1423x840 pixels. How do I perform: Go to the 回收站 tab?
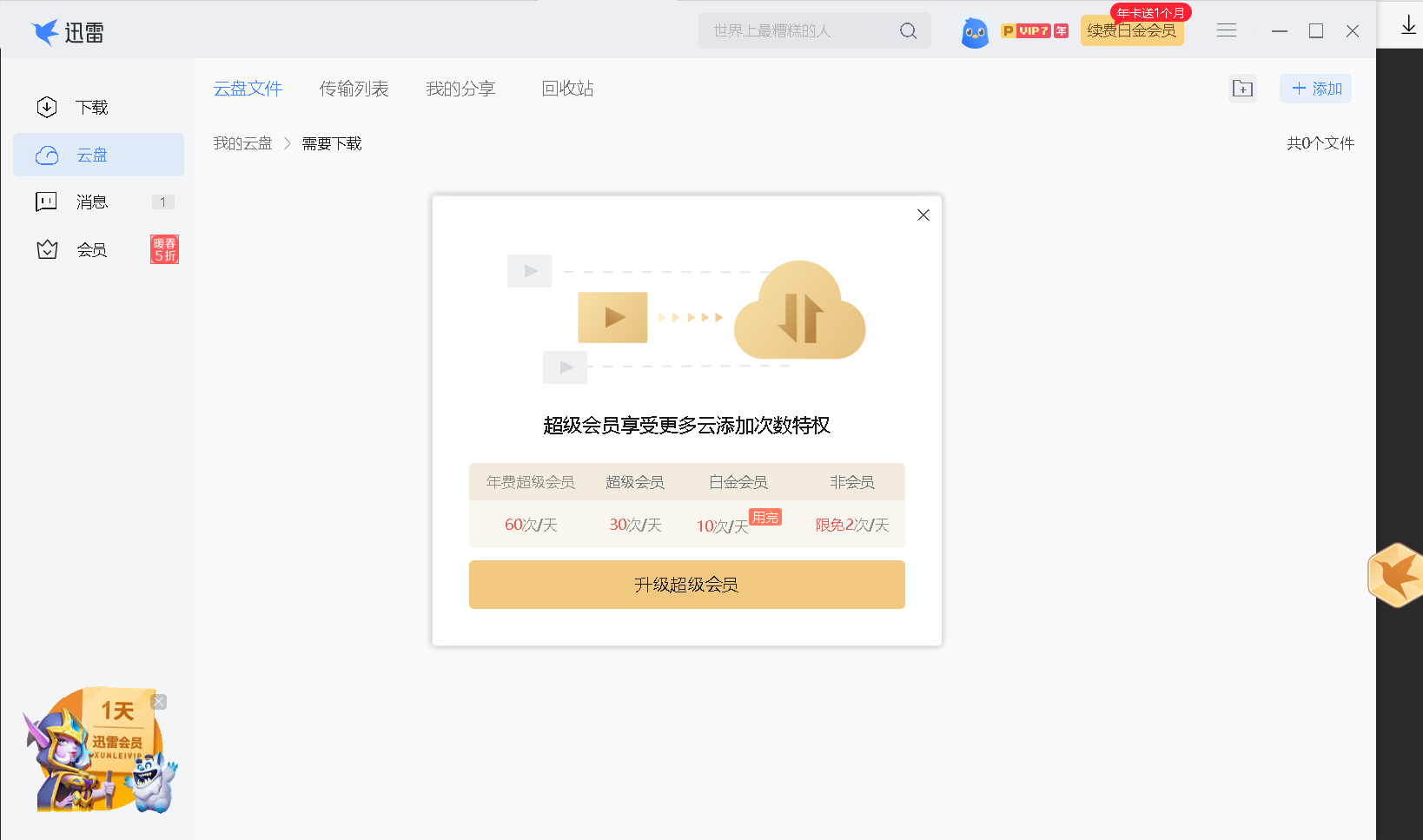pos(567,89)
